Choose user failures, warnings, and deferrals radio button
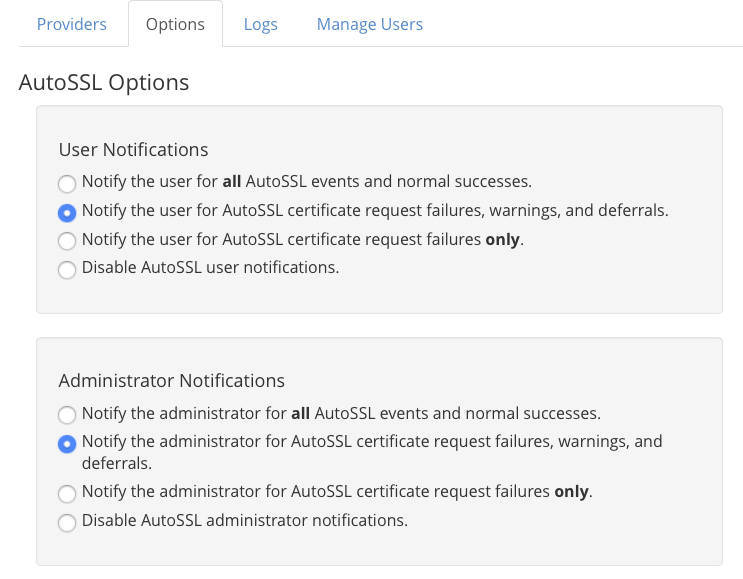The image size is (743, 579). point(67,212)
